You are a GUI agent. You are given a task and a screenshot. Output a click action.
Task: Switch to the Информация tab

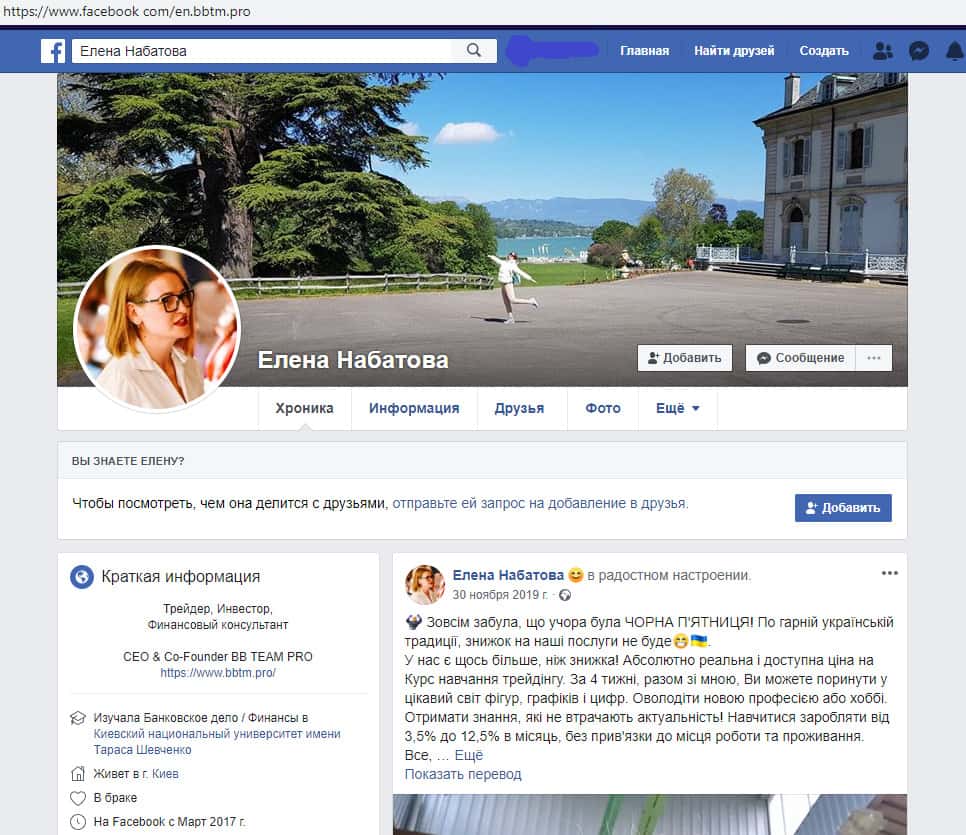click(x=414, y=408)
